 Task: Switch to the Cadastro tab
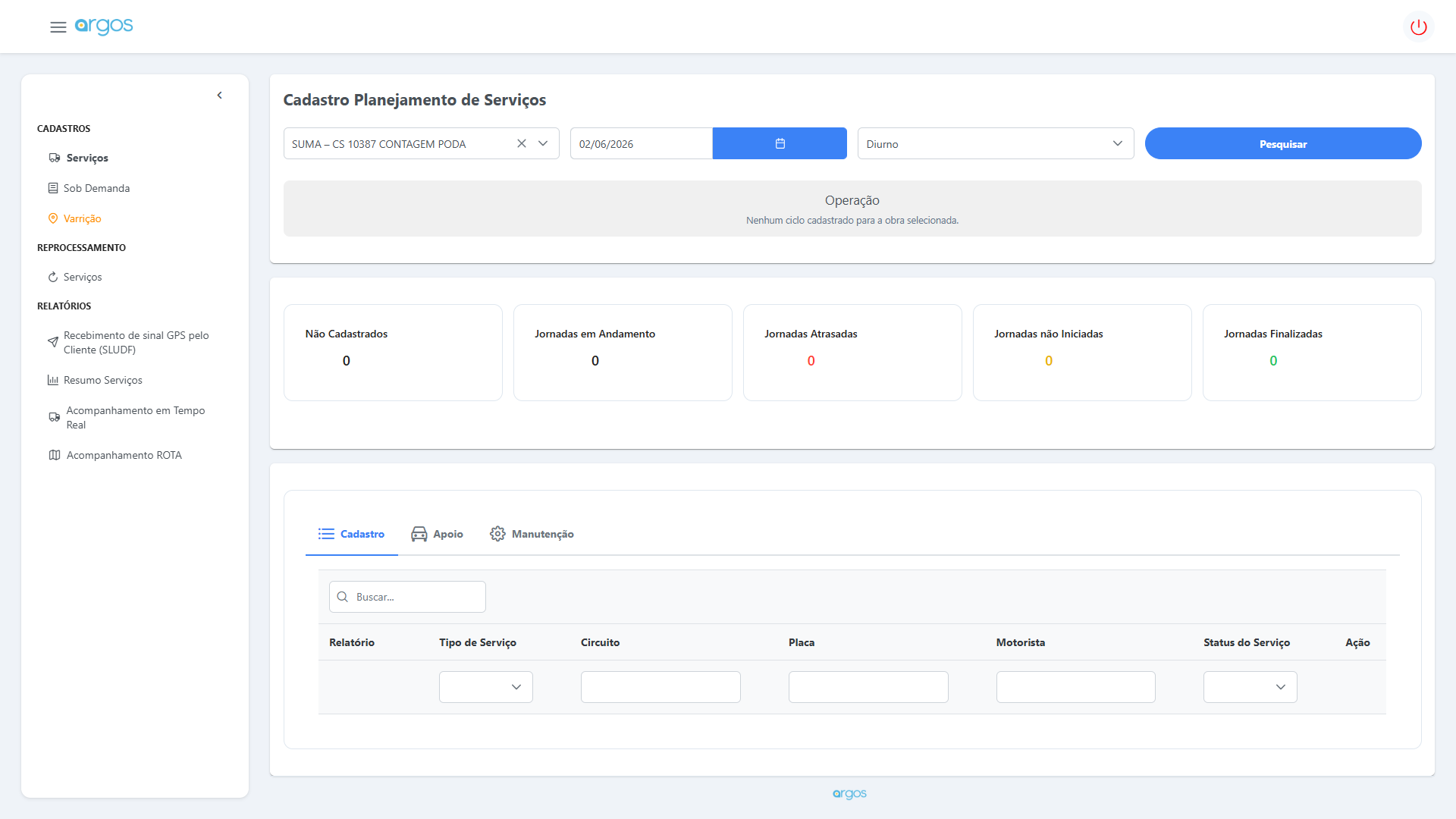[352, 534]
